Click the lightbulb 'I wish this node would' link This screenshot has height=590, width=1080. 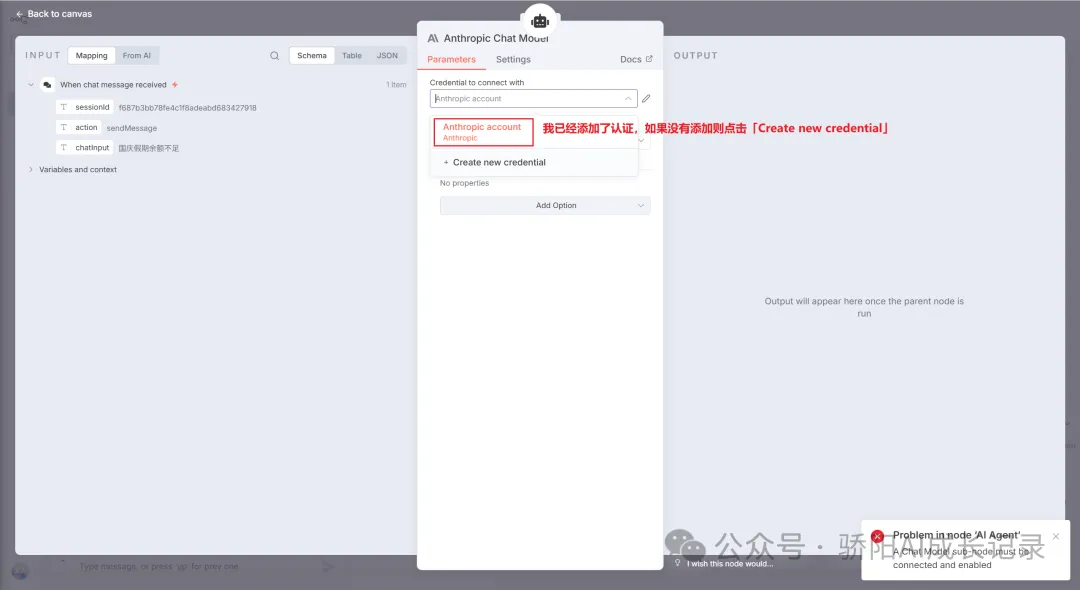coord(723,563)
